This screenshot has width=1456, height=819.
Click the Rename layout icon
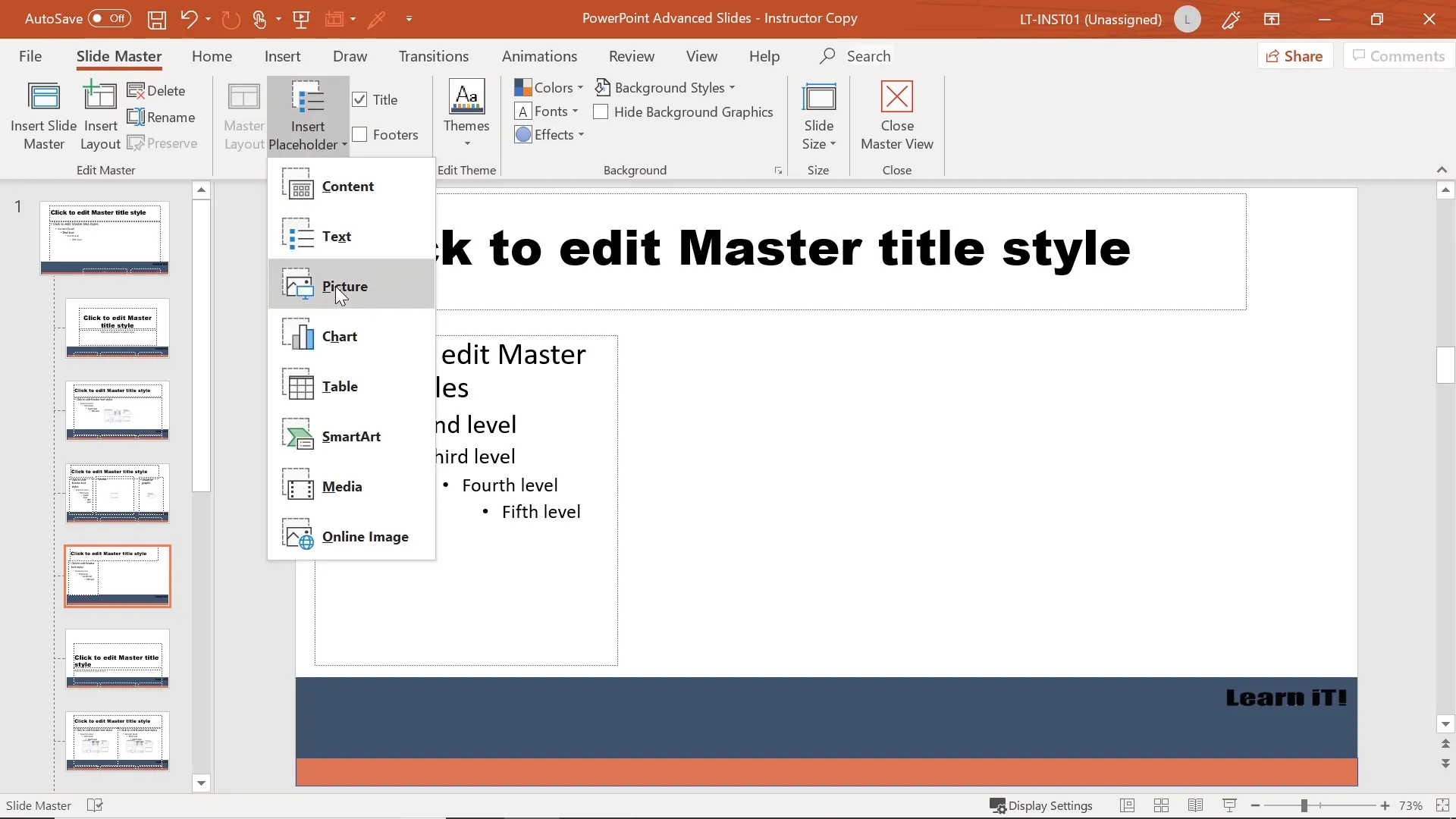click(x=161, y=117)
